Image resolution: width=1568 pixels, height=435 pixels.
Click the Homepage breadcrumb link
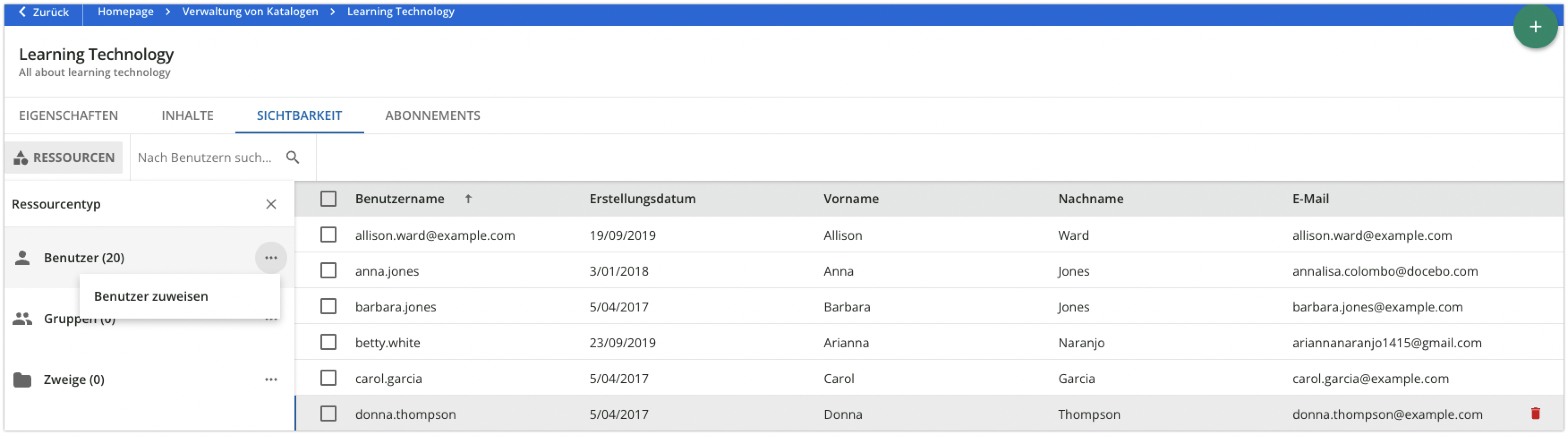pyautogui.click(x=125, y=12)
